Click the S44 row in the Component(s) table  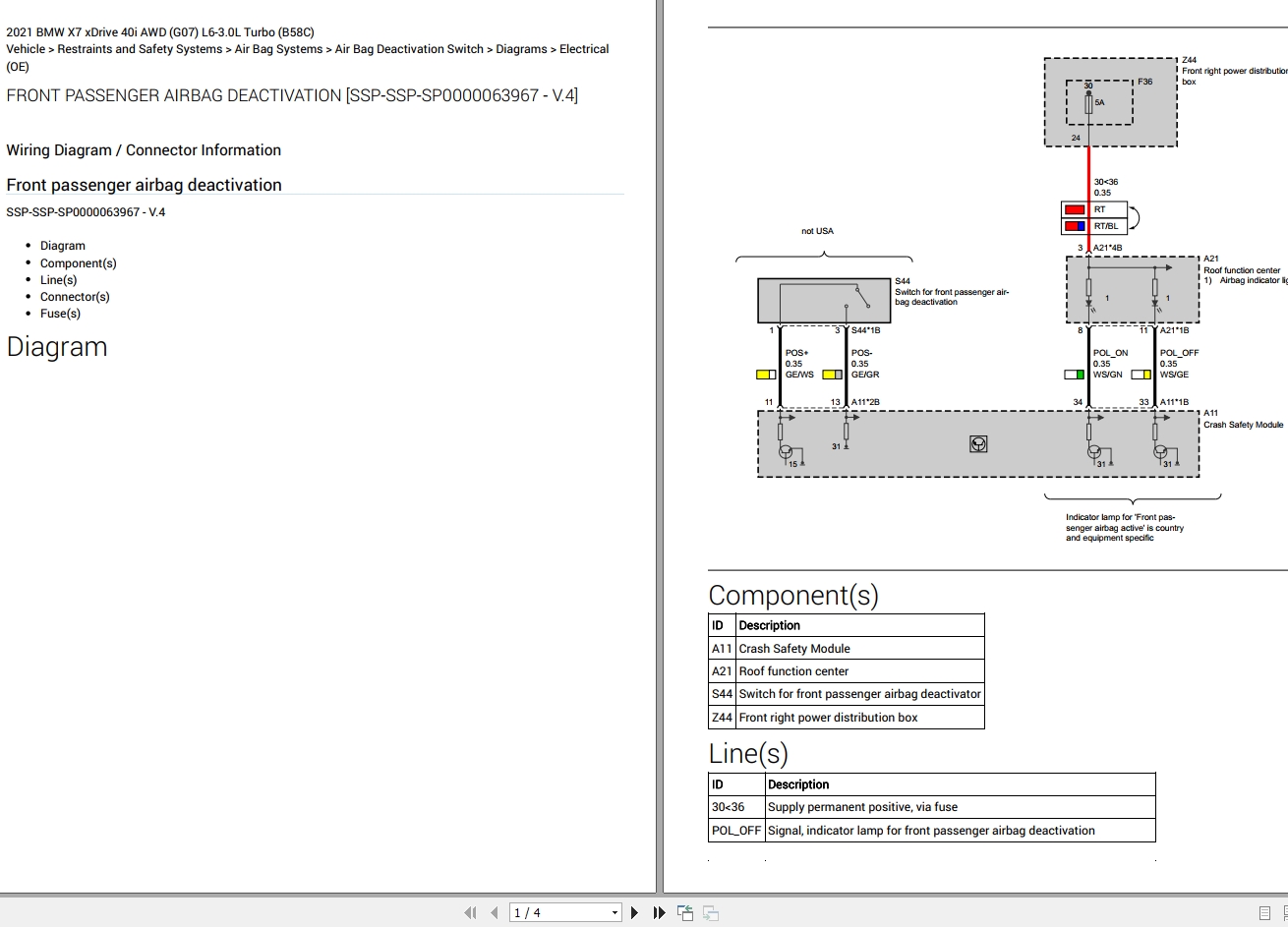(847, 694)
